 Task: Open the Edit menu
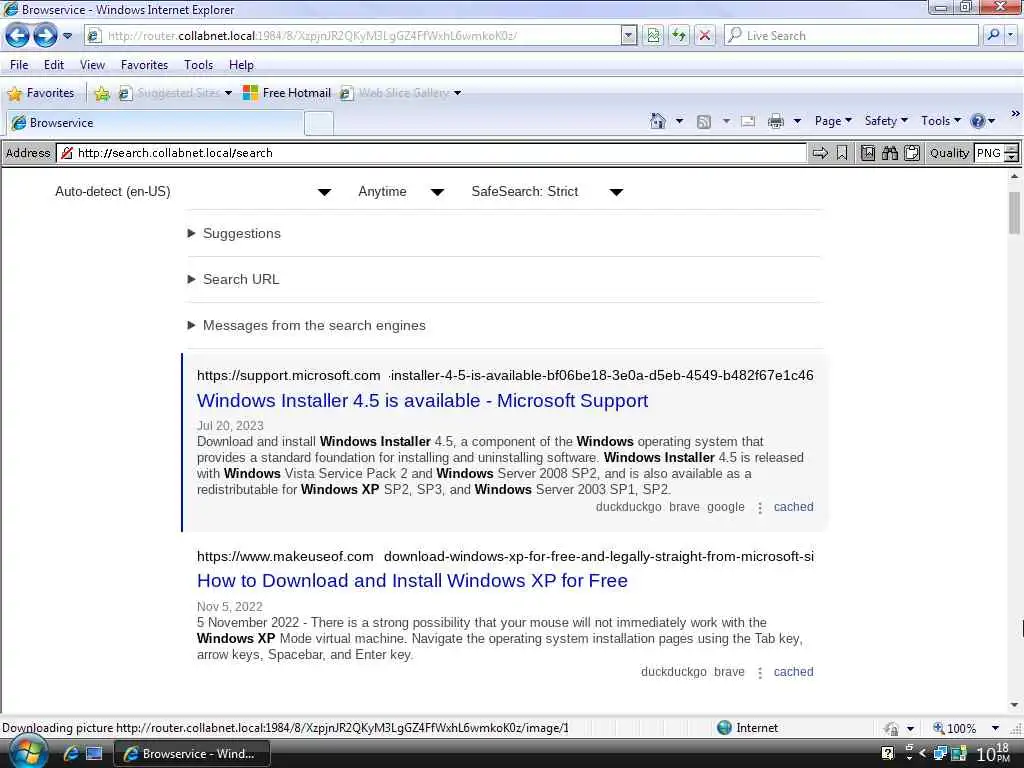click(54, 65)
